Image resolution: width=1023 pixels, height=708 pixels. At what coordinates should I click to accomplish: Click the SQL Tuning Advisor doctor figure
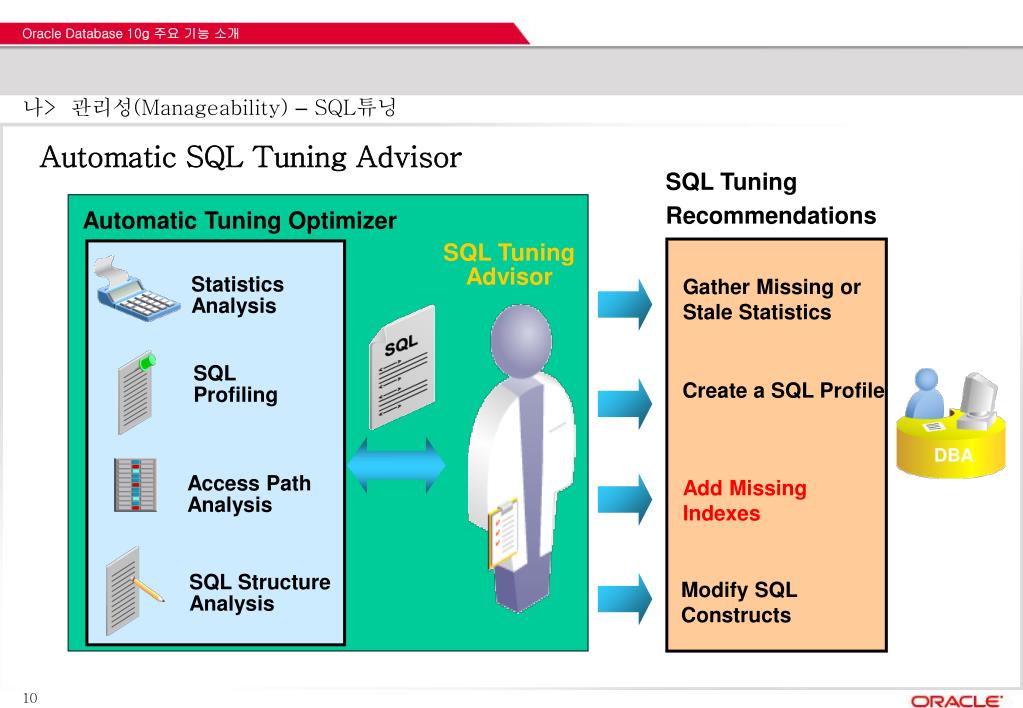pyautogui.click(x=521, y=459)
